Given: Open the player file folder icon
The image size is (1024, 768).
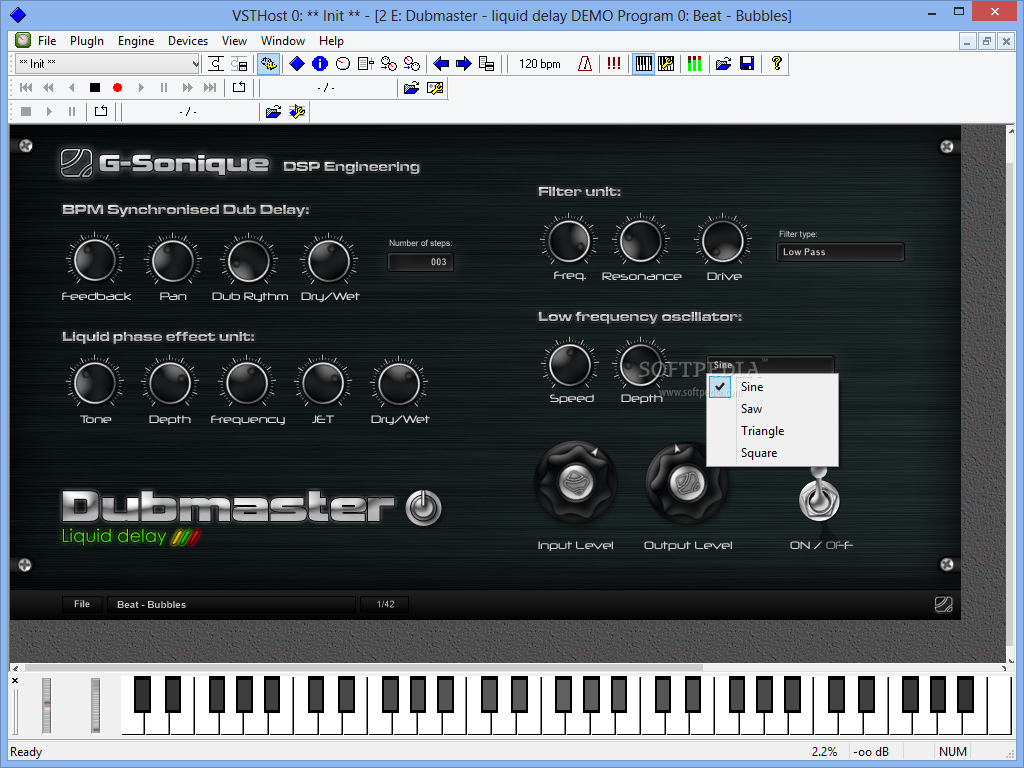Looking at the screenshot, I should [x=411, y=88].
